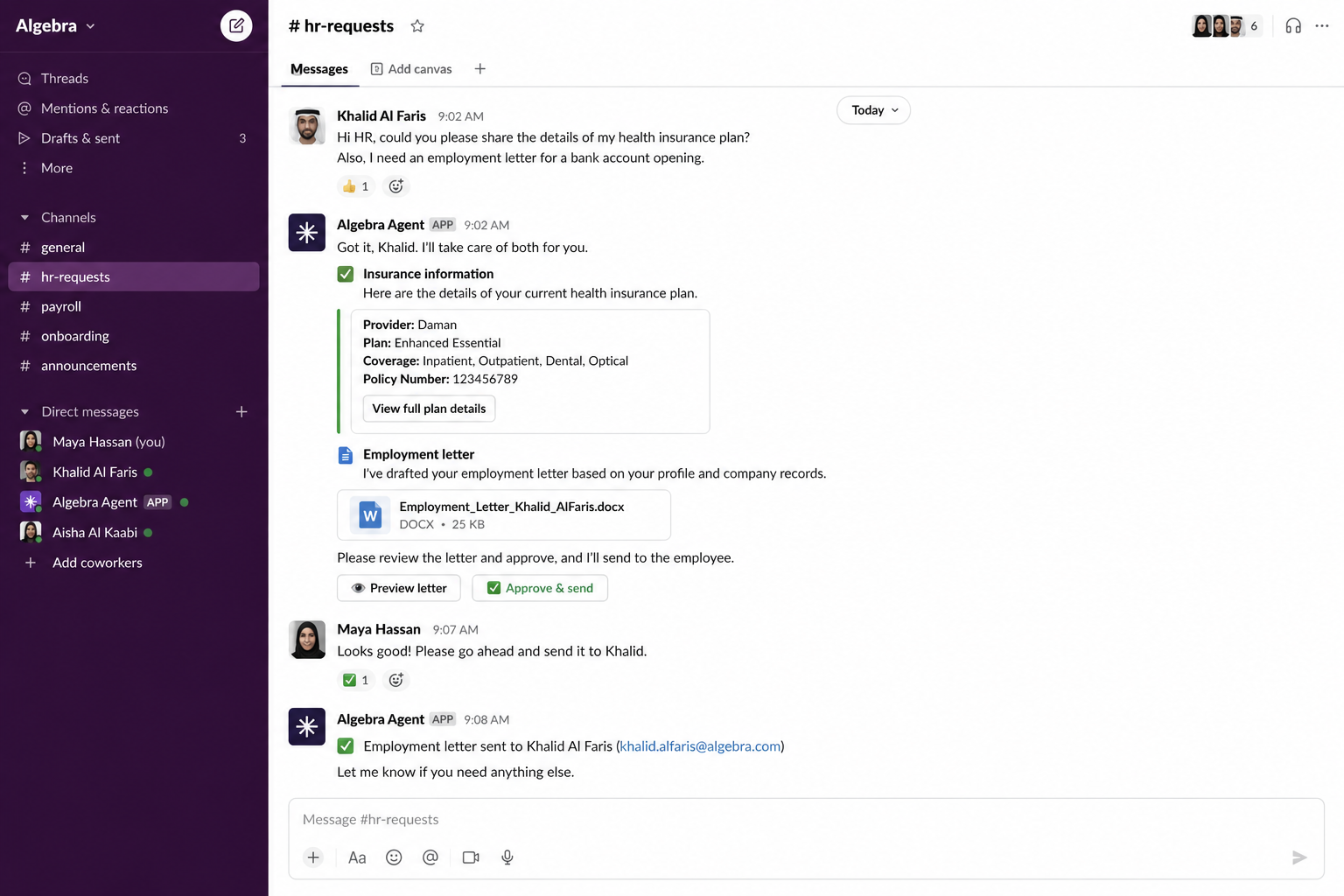
Task: Star the hr-requests channel
Action: tap(417, 26)
